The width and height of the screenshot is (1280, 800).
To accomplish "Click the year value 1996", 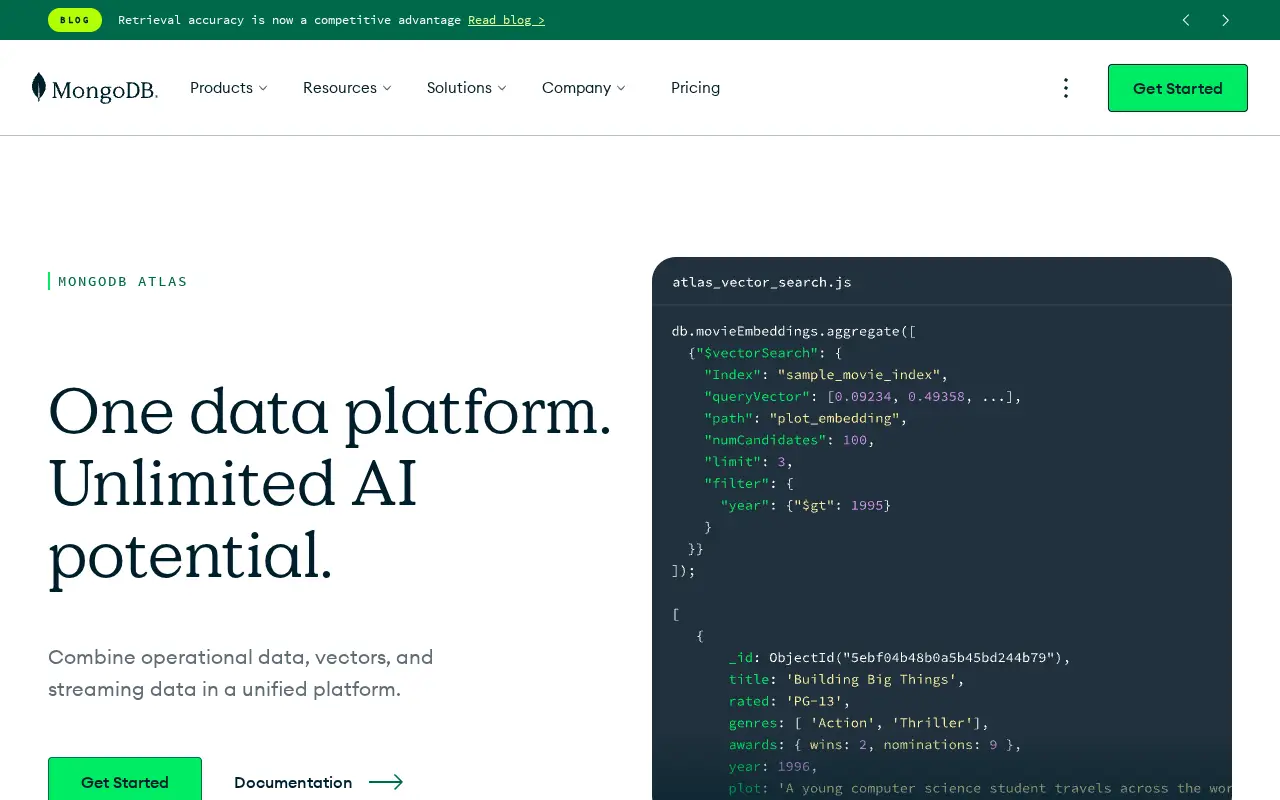I will click(x=793, y=766).
